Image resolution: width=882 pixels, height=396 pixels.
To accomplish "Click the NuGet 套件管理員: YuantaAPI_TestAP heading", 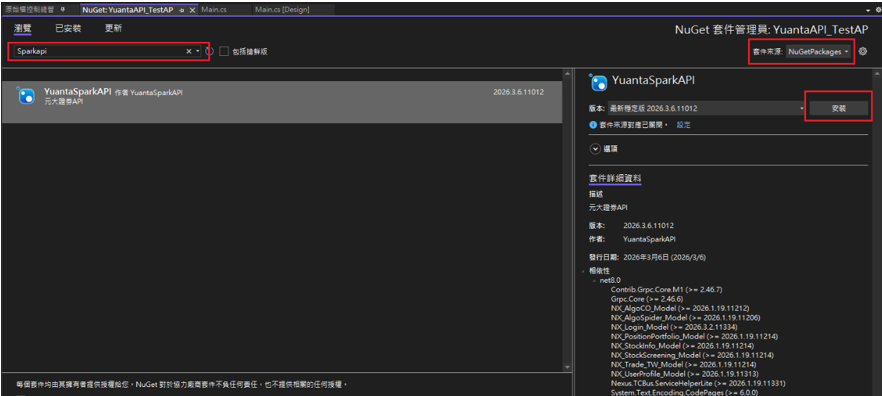I will tap(771, 30).
